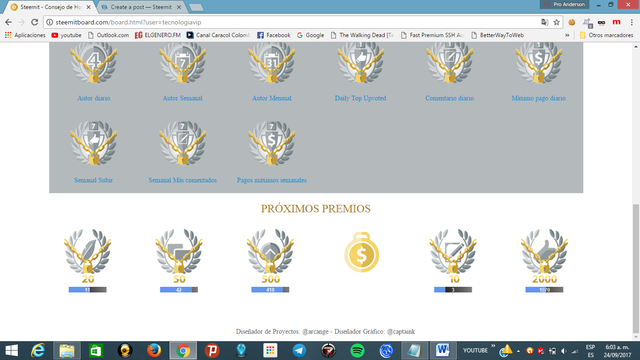
Task: Reload the current page
Action: click(35, 22)
